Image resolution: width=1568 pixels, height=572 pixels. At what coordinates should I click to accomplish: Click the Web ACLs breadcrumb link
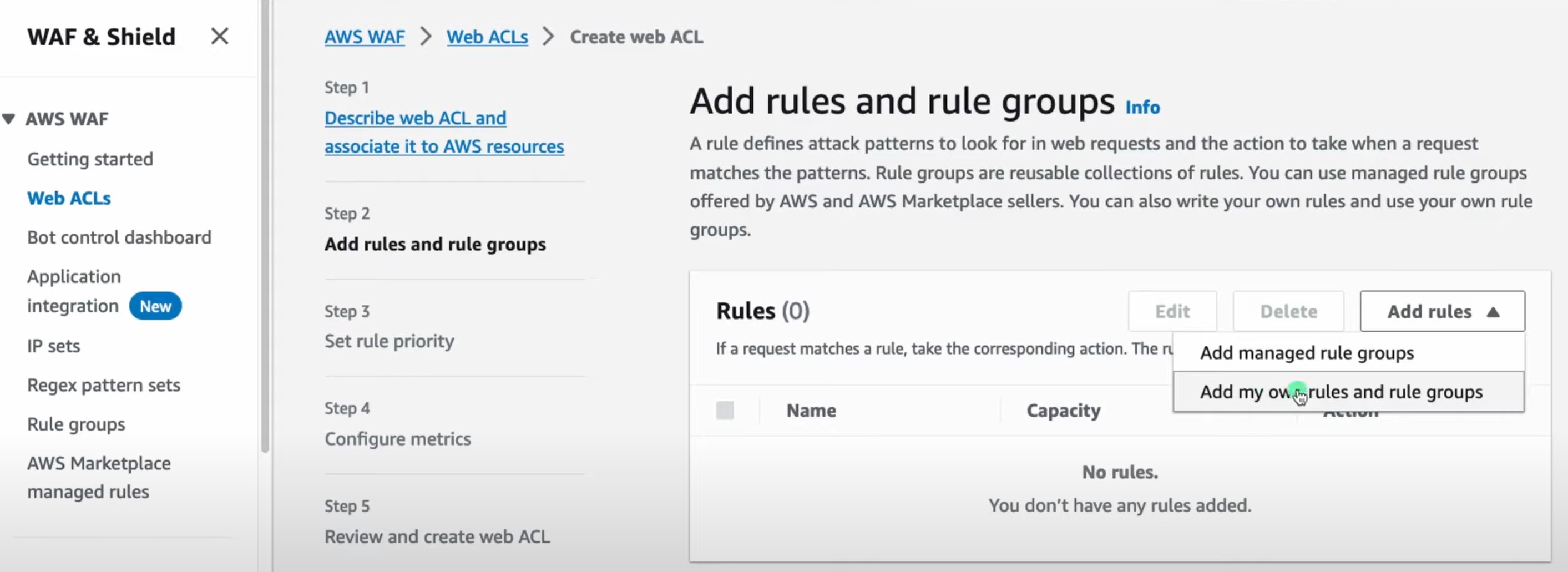pyautogui.click(x=487, y=37)
